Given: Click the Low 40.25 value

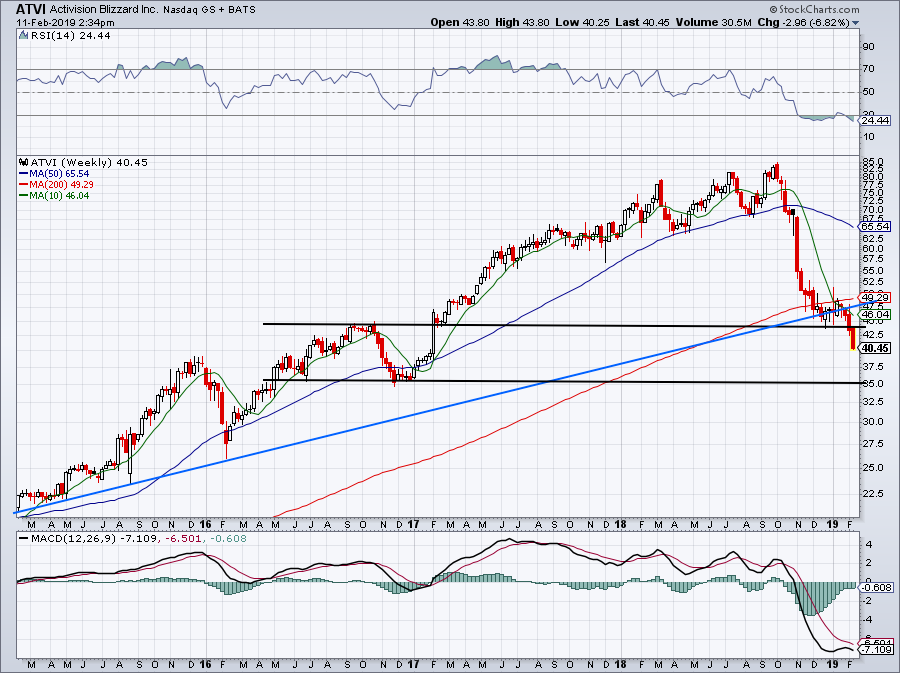Looking at the screenshot, I should (583, 22).
